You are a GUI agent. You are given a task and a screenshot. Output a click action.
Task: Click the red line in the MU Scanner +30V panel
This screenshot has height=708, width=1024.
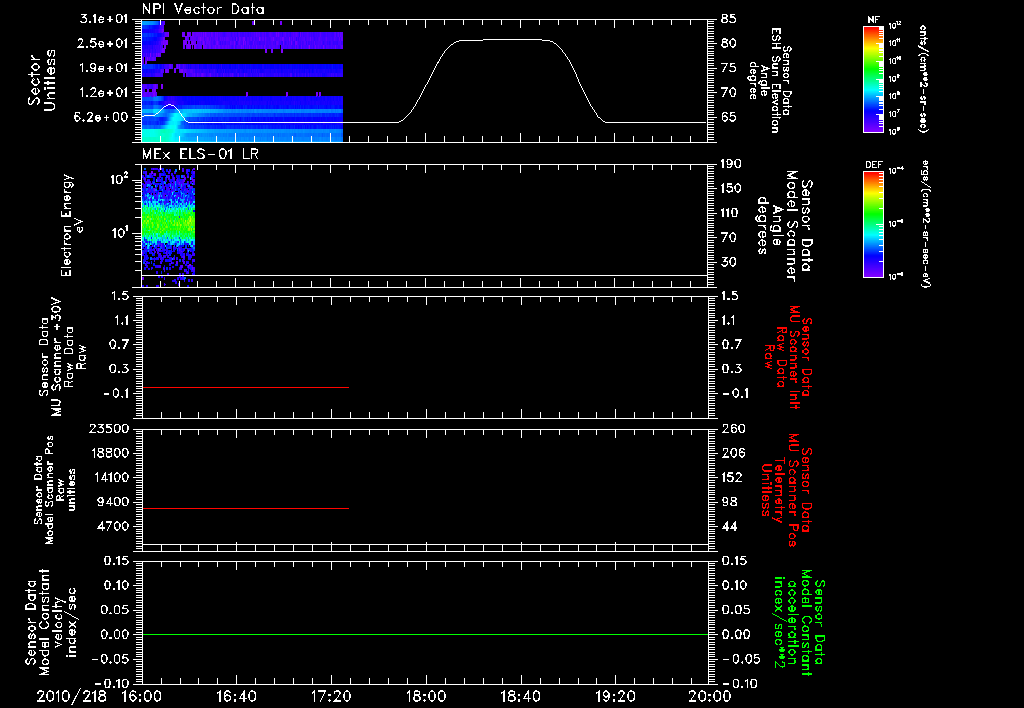246,387
